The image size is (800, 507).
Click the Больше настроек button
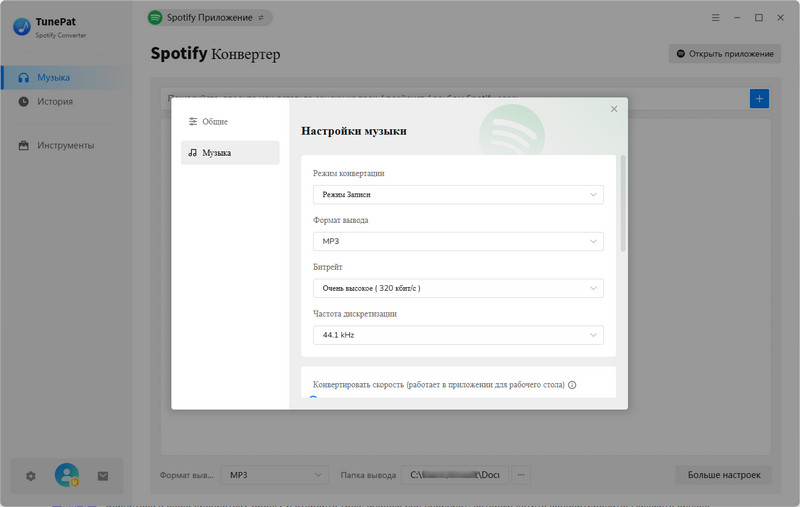coord(723,475)
